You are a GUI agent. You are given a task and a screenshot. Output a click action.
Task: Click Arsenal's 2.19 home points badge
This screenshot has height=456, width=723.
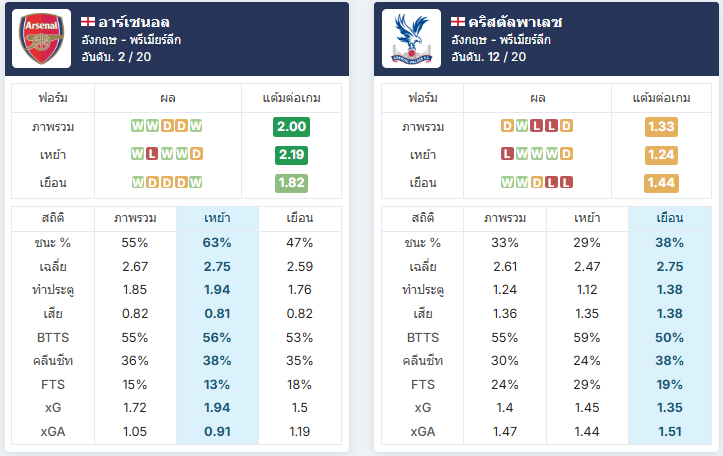[291, 154]
